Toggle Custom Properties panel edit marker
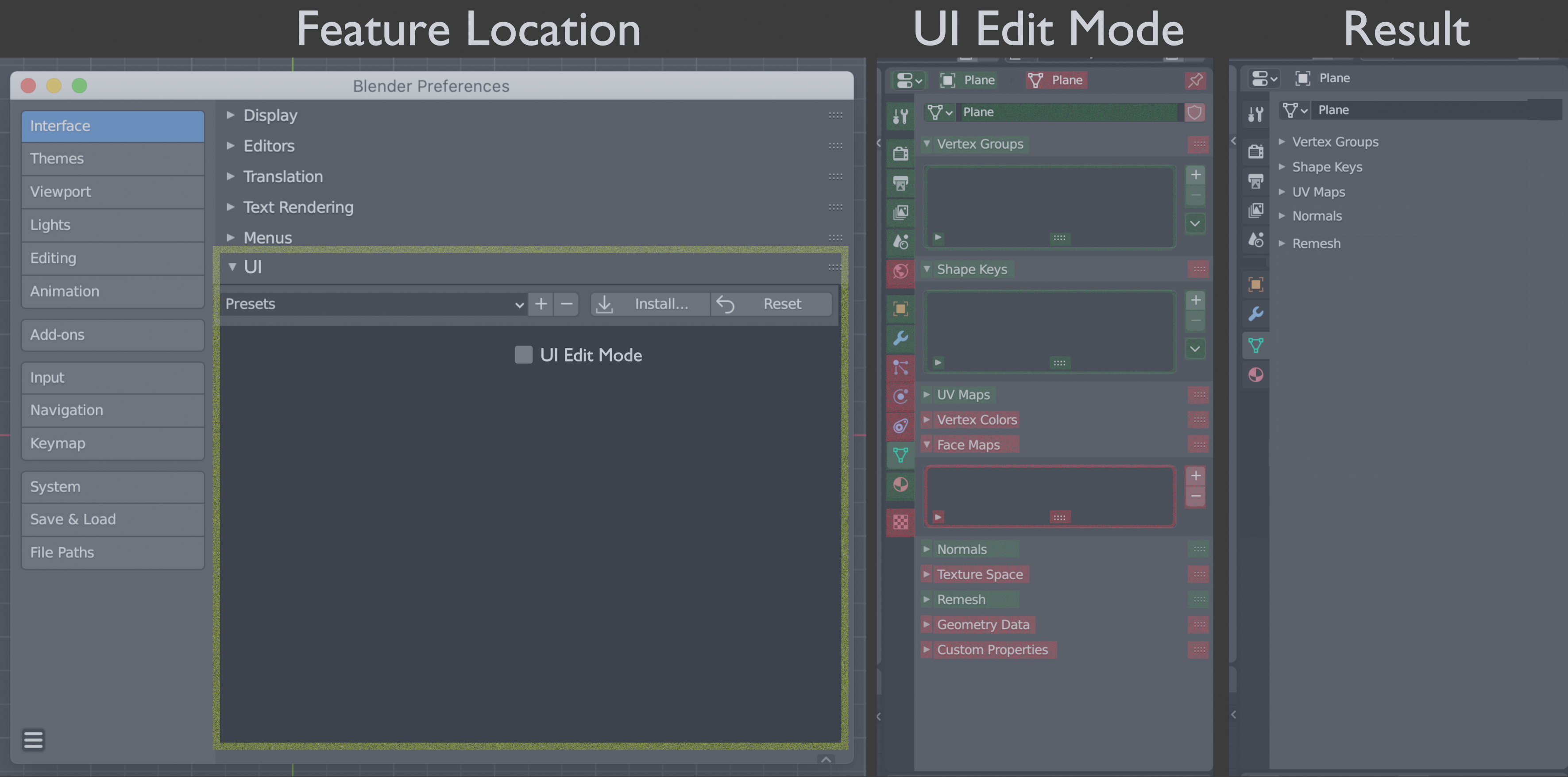 click(1198, 650)
